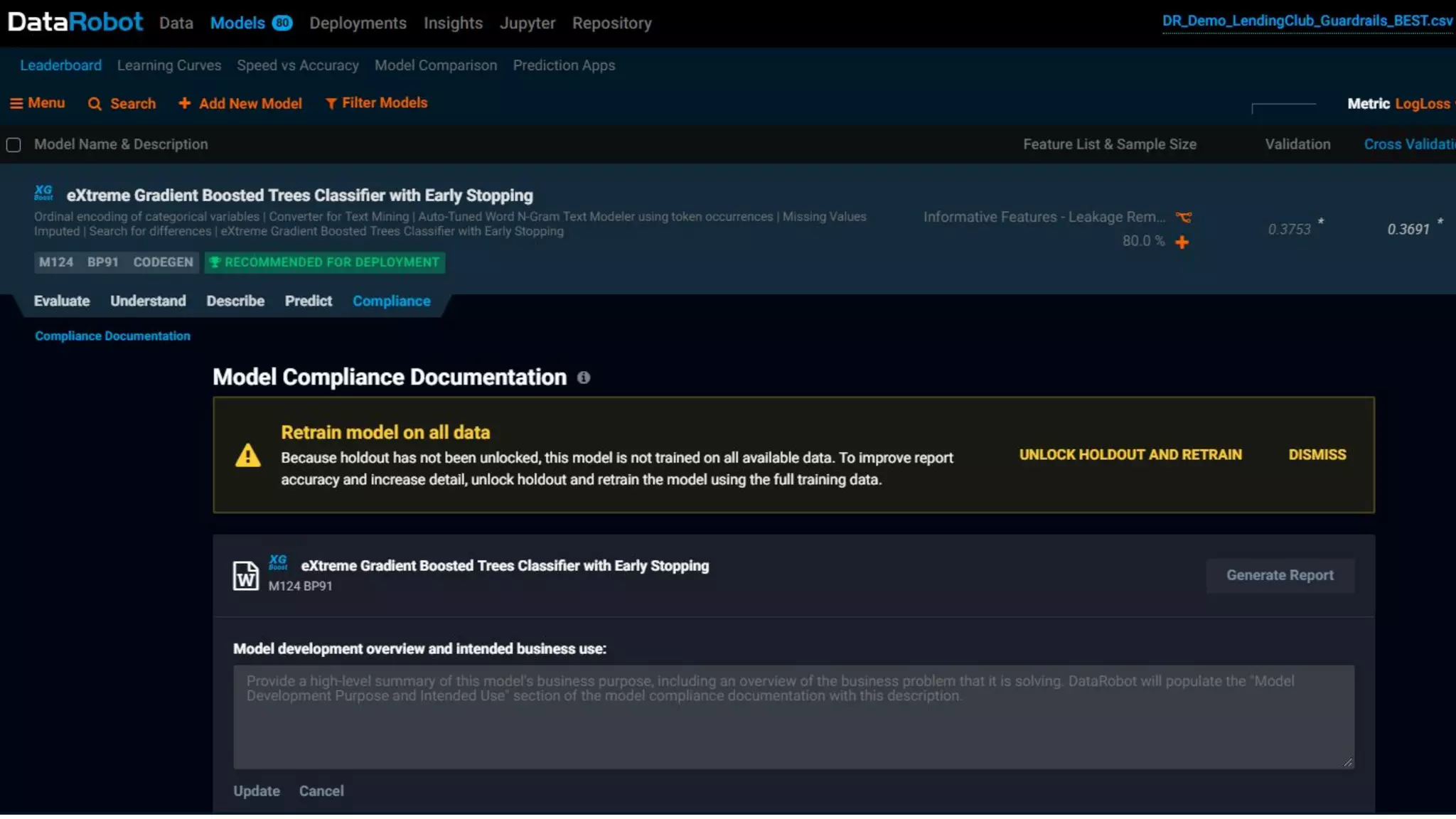Click Unlock Holdout and Retrain
The height and width of the screenshot is (819, 1456).
(x=1130, y=455)
